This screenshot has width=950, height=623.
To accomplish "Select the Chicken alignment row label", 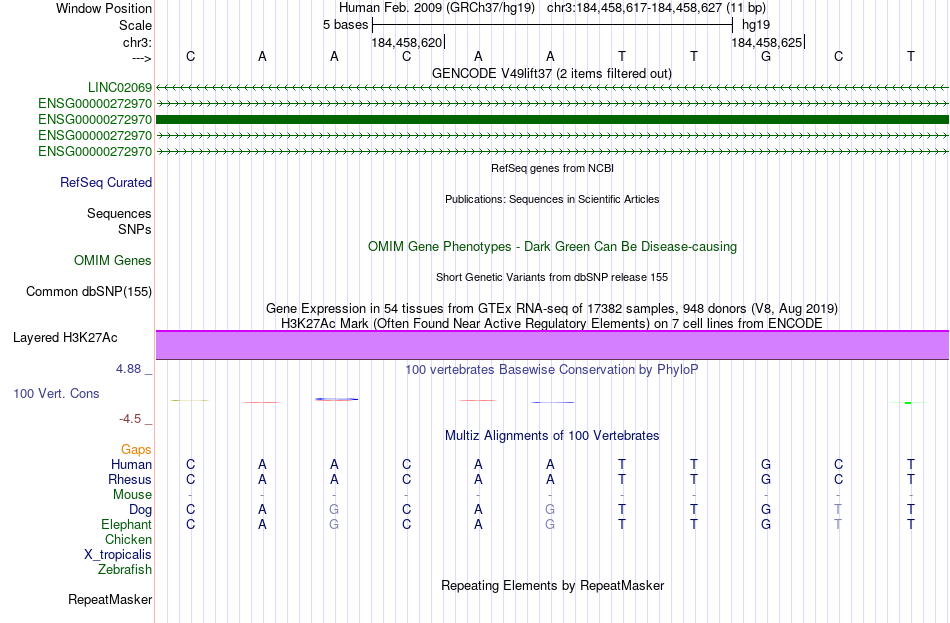I will 128,540.
